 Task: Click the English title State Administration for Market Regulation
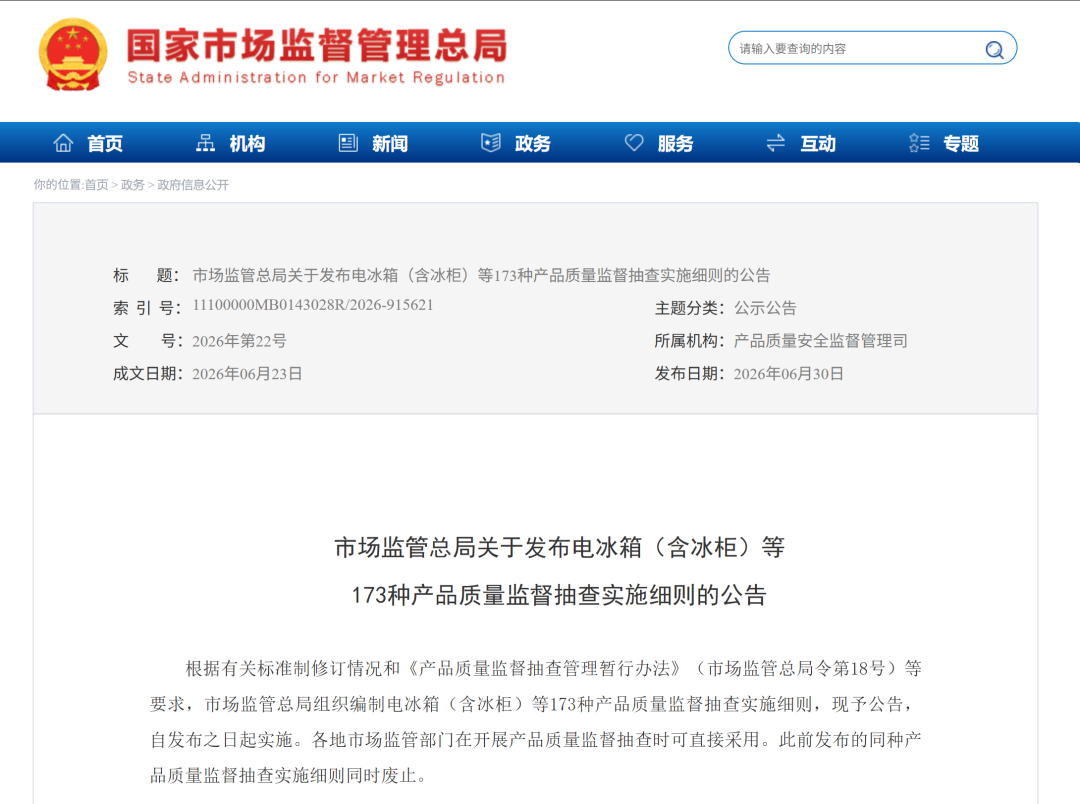(317, 78)
